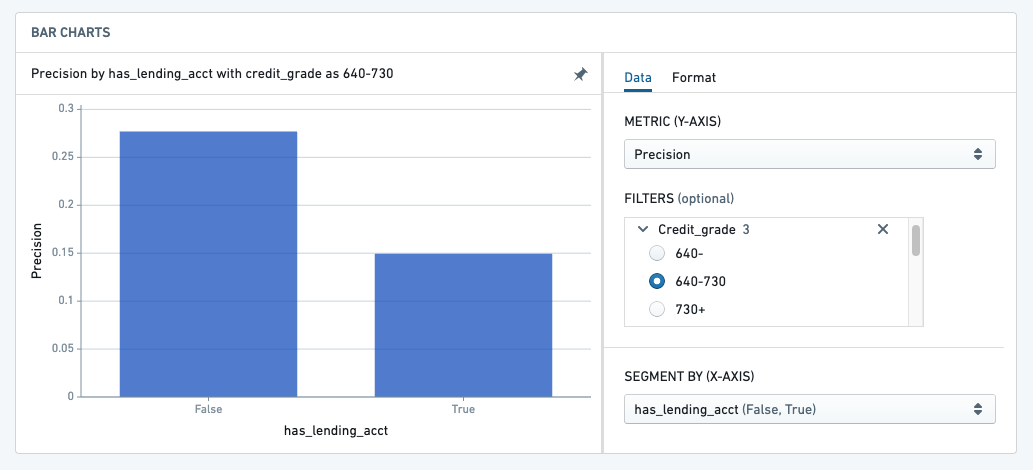The width and height of the screenshot is (1033, 470).
Task: Click the True x-axis tick label
Action: click(x=463, y=409)
